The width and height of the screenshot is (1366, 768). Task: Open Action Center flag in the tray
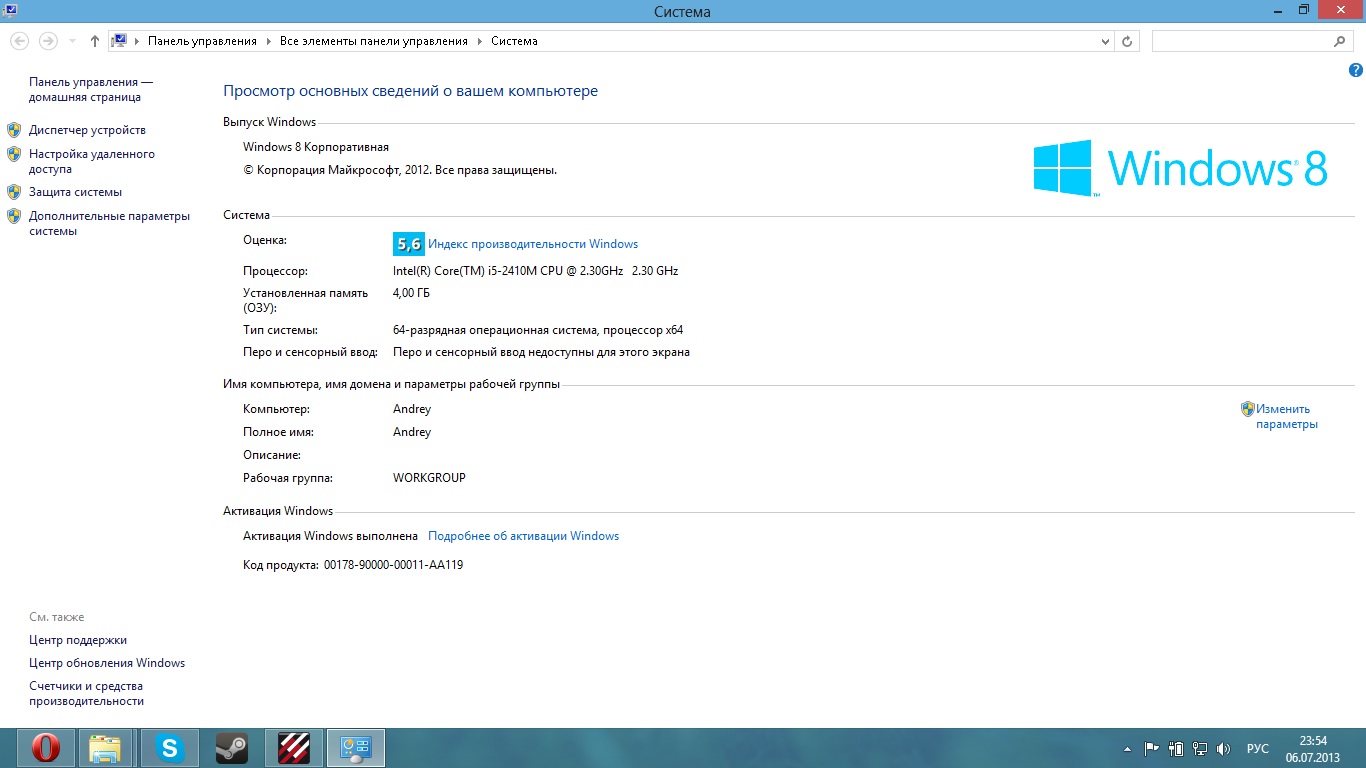[1151, 748]
